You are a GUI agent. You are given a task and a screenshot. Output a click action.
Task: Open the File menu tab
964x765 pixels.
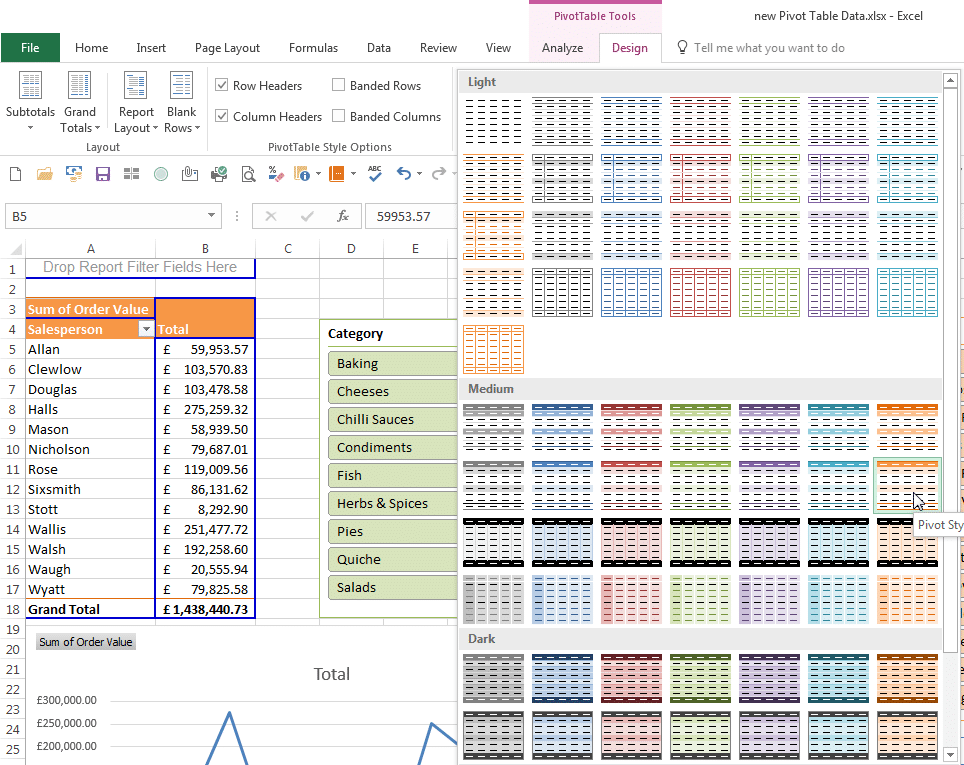tap(30, 48)
